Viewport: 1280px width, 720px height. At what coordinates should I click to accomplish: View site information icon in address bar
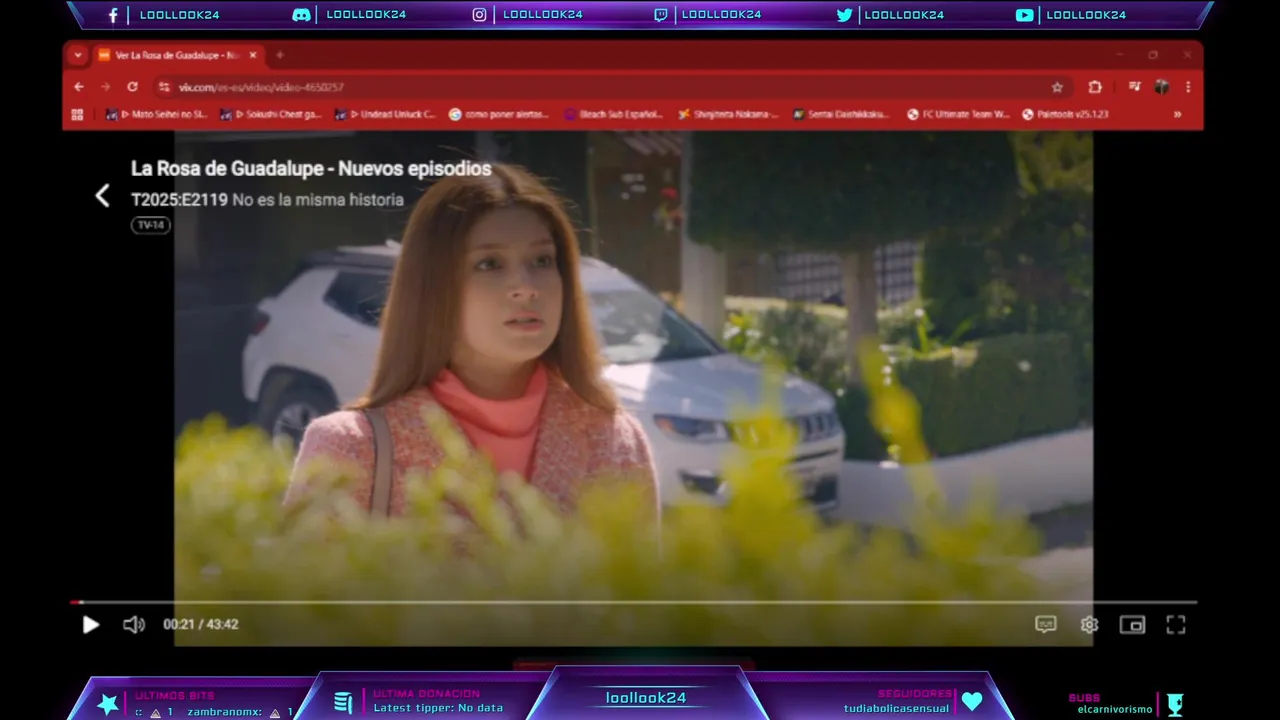click(x=164, y=87)
